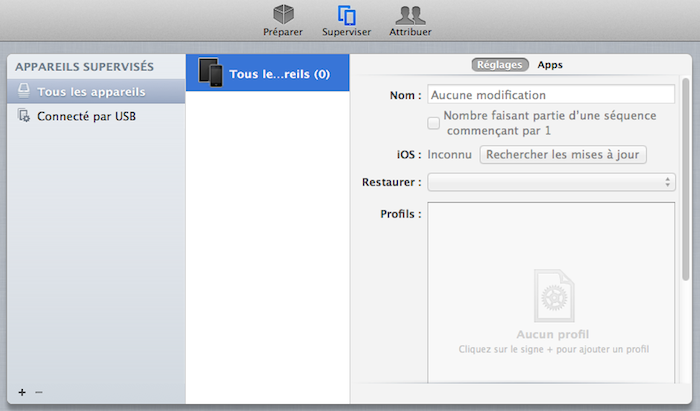Remove group using the minus icon
700x411 pixels.
click(x=39, y=392)
